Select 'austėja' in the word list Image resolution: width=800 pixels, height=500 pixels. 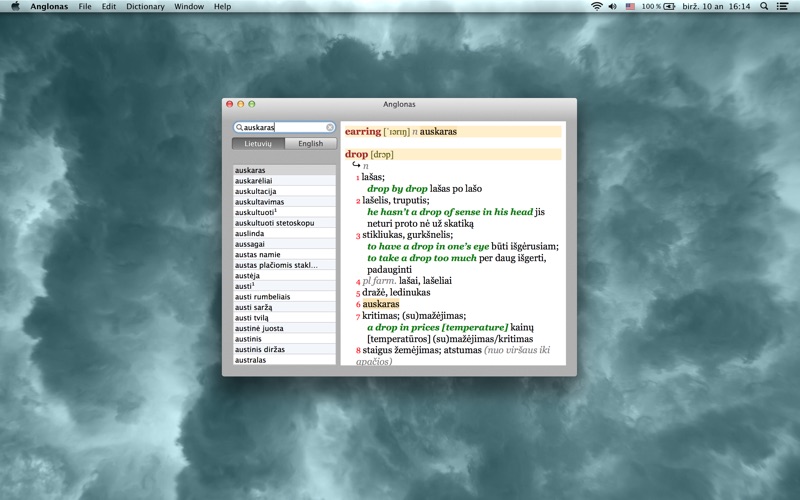click(x=284, y=276)
